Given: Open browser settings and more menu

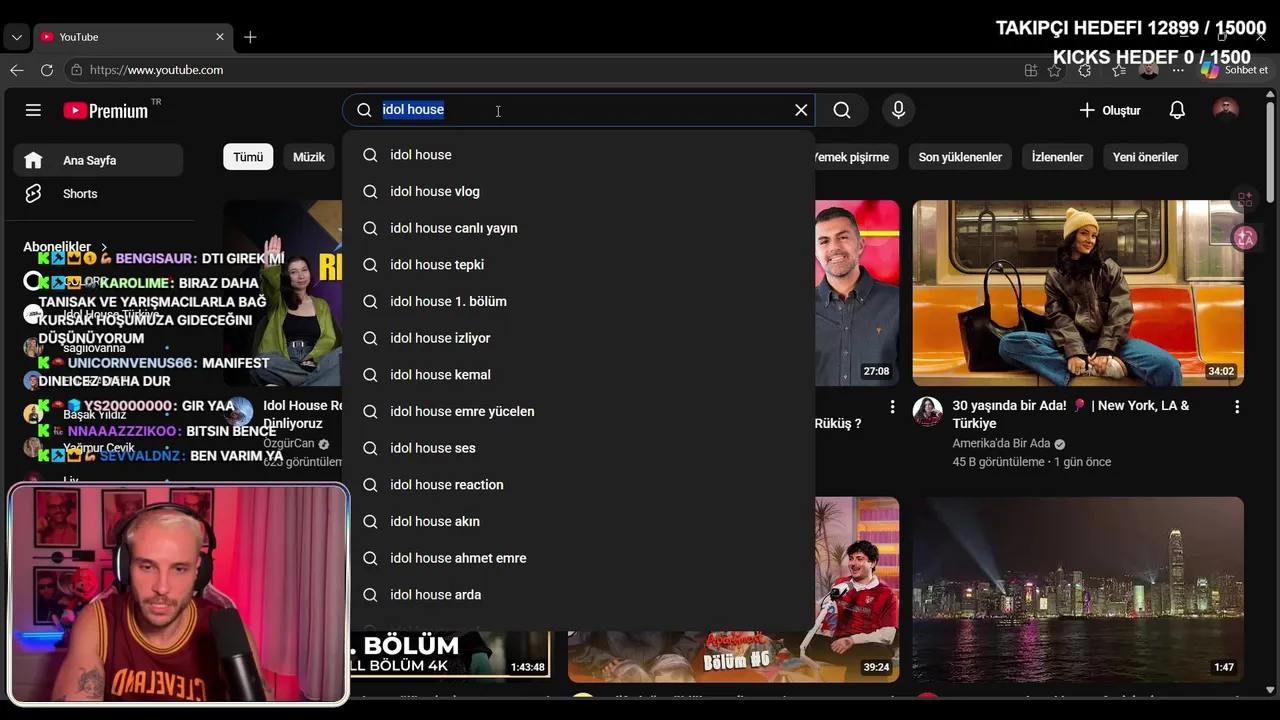Looking at the screenshot, I should (x=1179, y=70).
